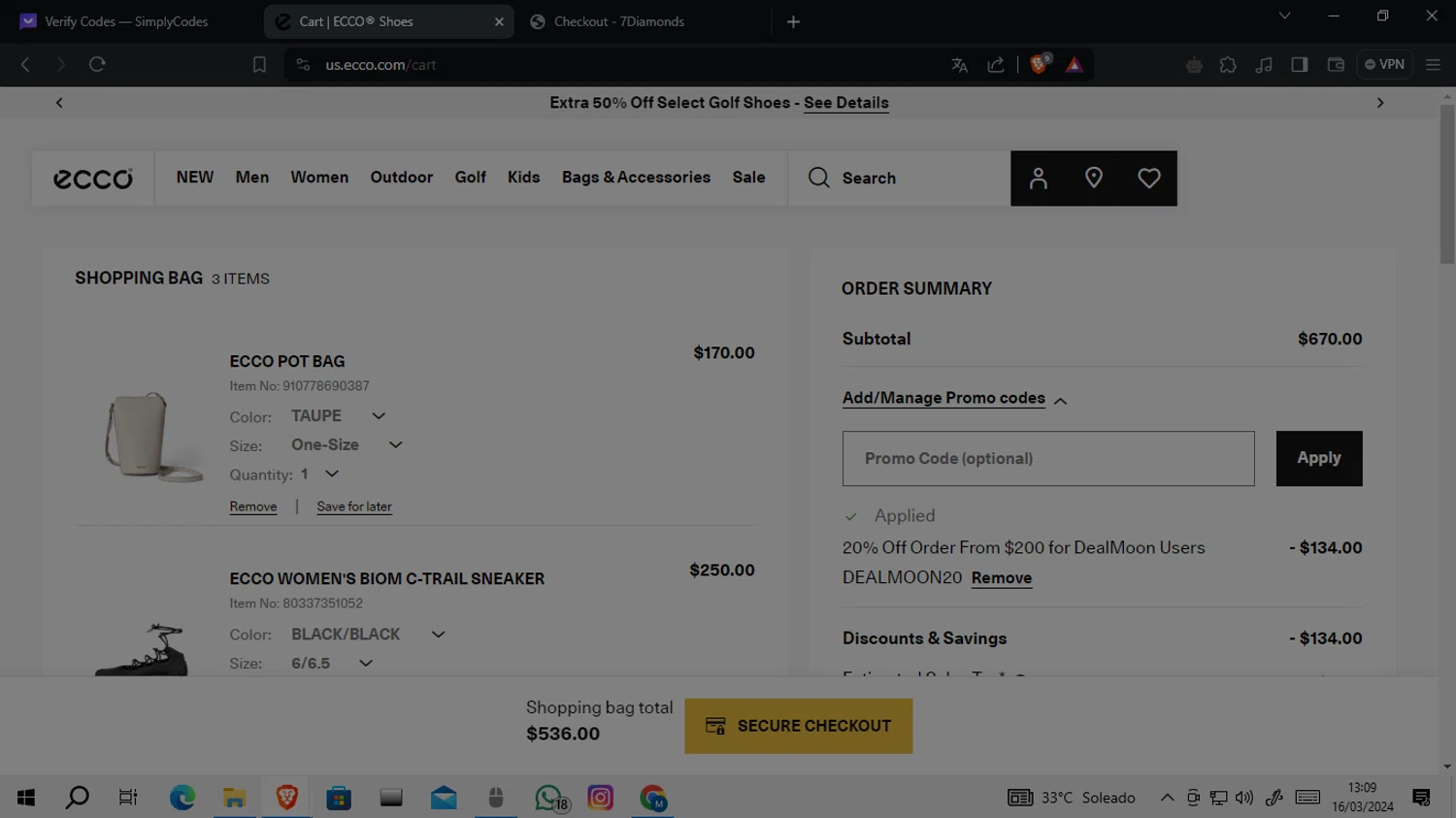Open the Biom C-Trail Sneaker size dropdown
Image resolution: width=1456 pixels, height=818 pixels.
(332, 664)
